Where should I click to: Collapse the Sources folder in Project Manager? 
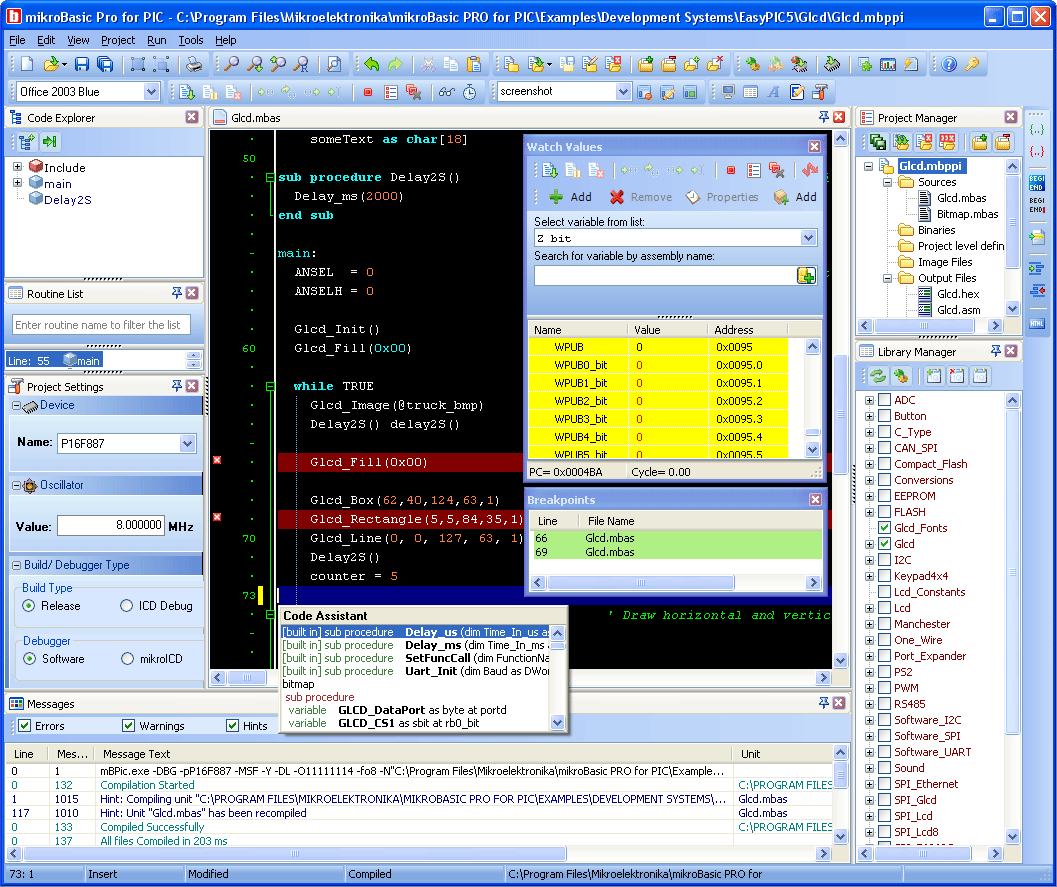(888, 182)
